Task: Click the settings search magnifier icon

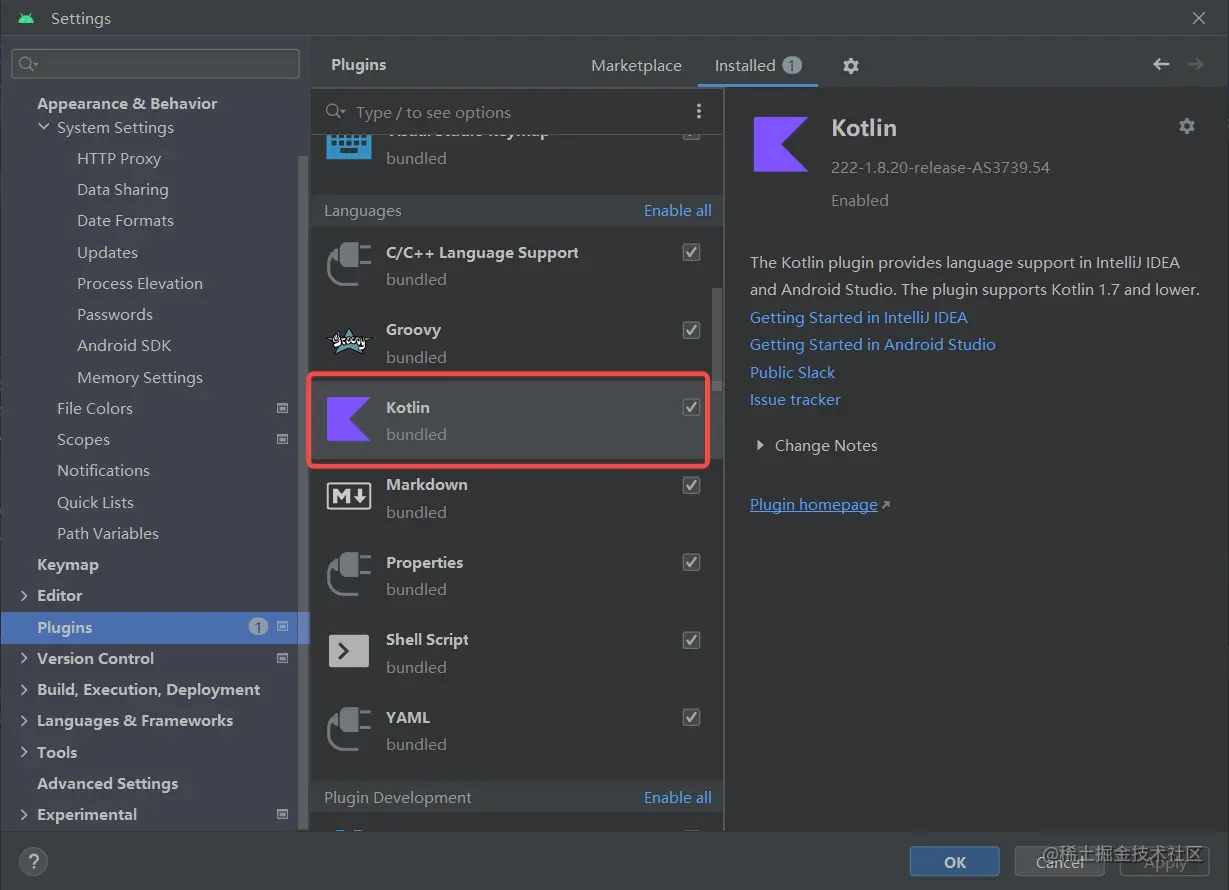Action: (27, 64)
